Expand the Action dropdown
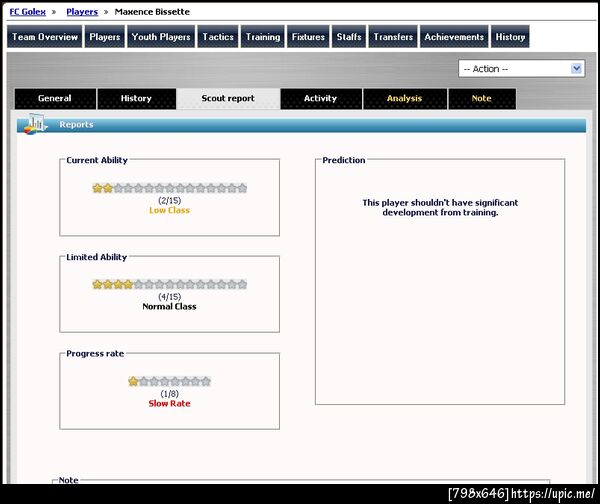This screenshot has height=504, width=600. (x=522, y=69)
